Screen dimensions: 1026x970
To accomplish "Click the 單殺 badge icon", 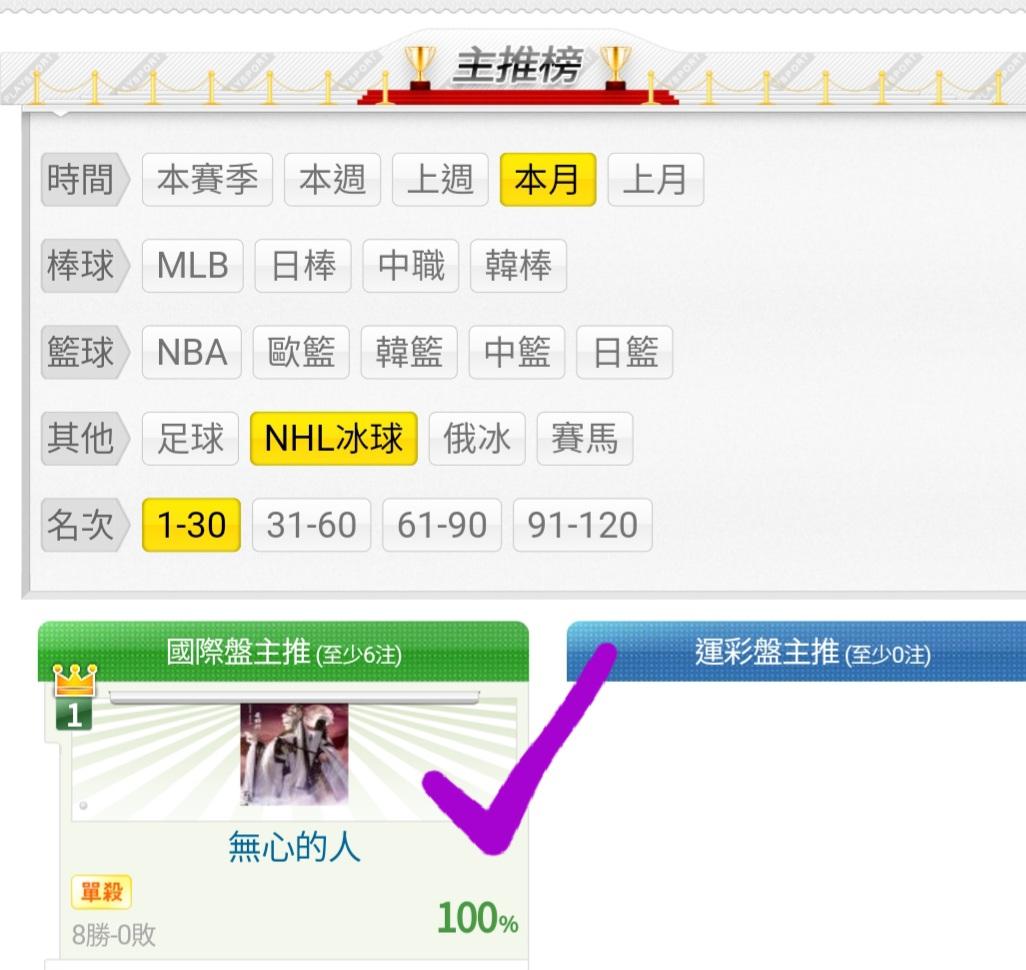I will click(101, 891).
